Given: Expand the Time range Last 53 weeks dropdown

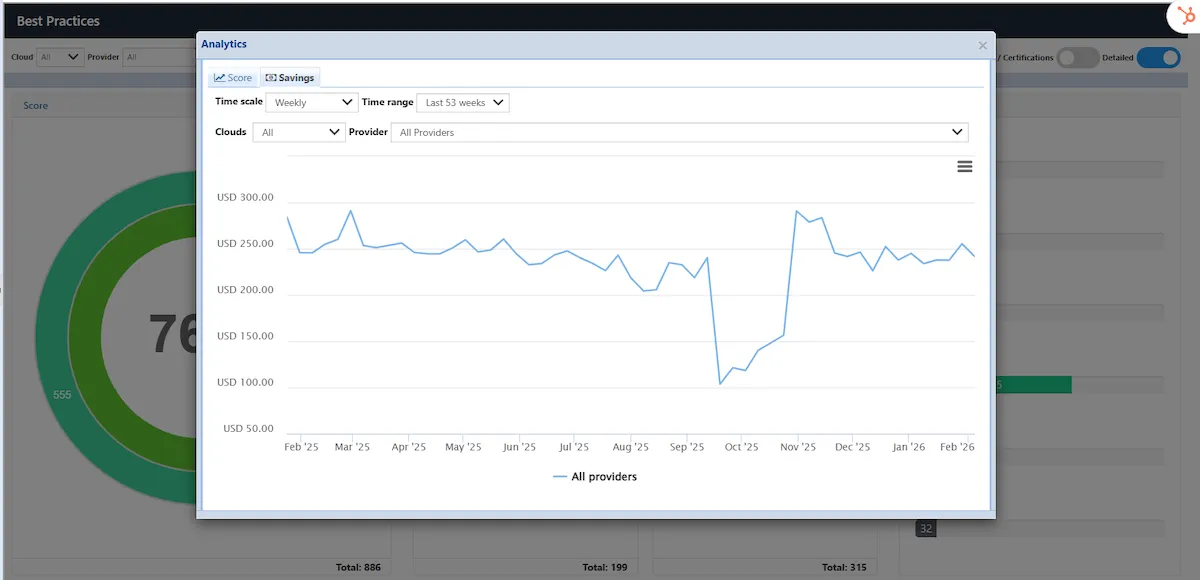Looking at the screenshot, I should (463, 102).
